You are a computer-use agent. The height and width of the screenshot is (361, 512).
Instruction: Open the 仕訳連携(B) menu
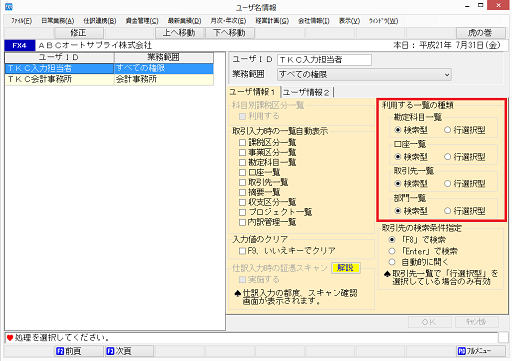100,21
